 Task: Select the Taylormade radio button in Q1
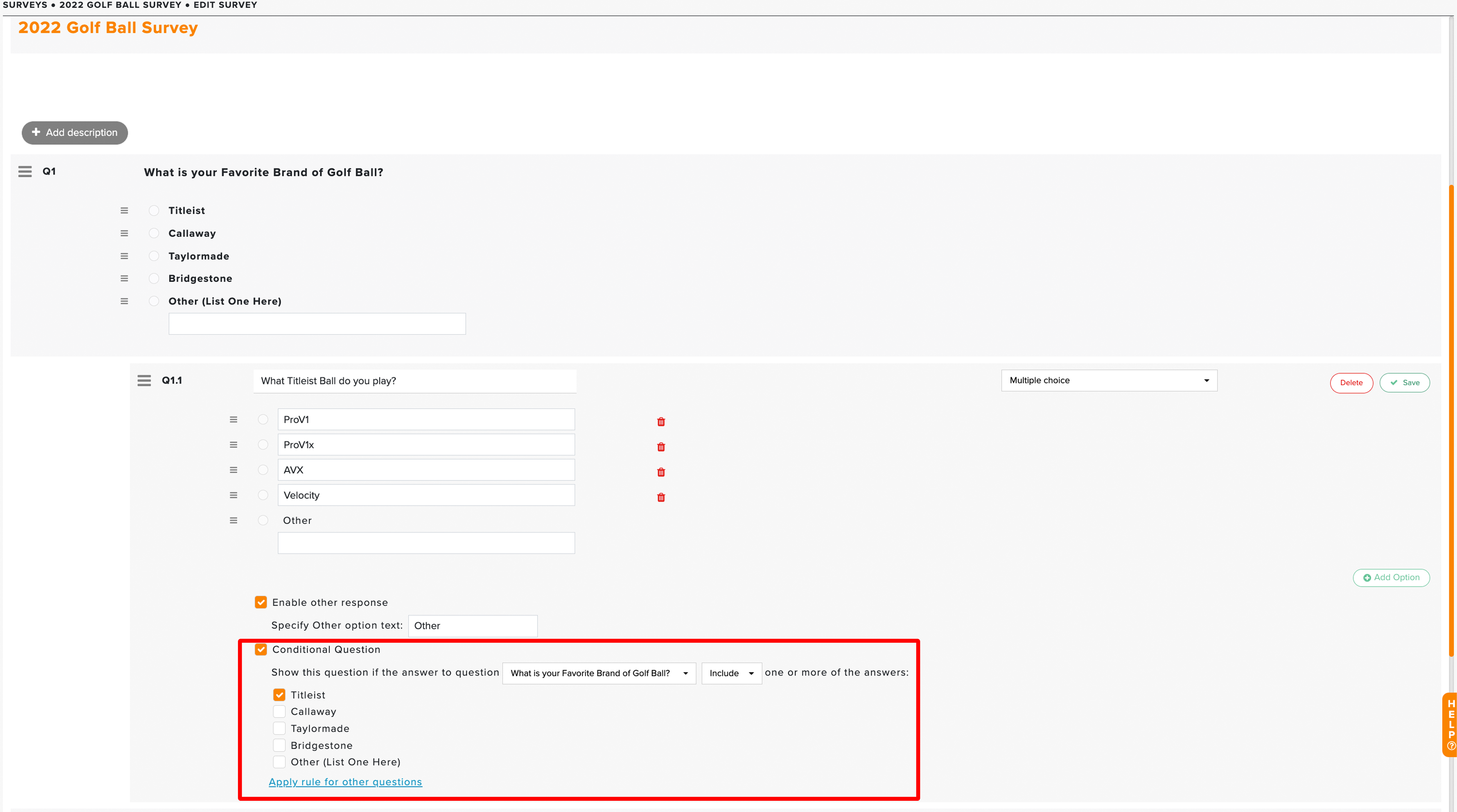[154, 256]
